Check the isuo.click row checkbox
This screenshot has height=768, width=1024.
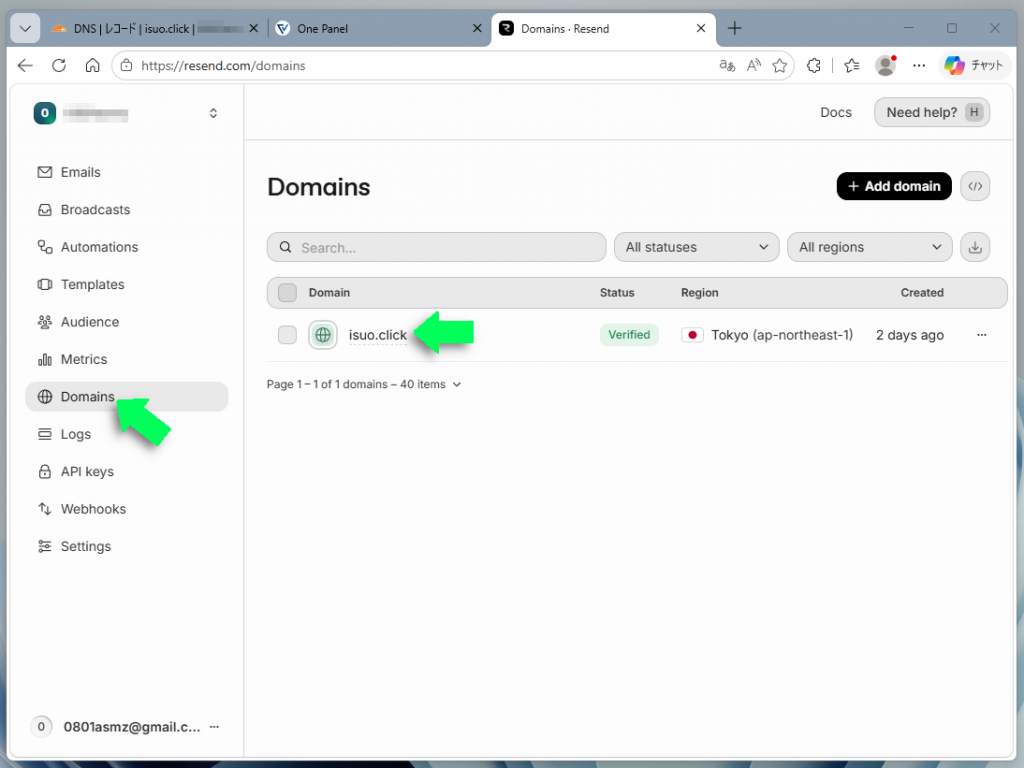click(287, 335)
